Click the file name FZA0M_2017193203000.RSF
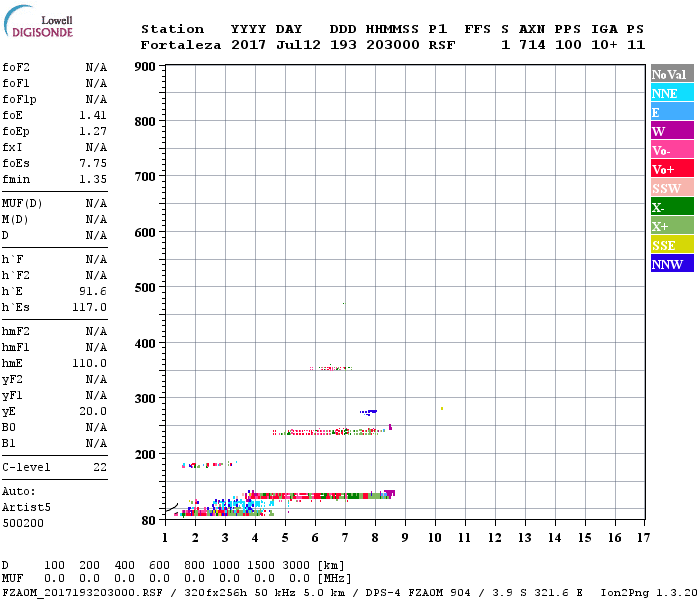 [x=83, y=593]
